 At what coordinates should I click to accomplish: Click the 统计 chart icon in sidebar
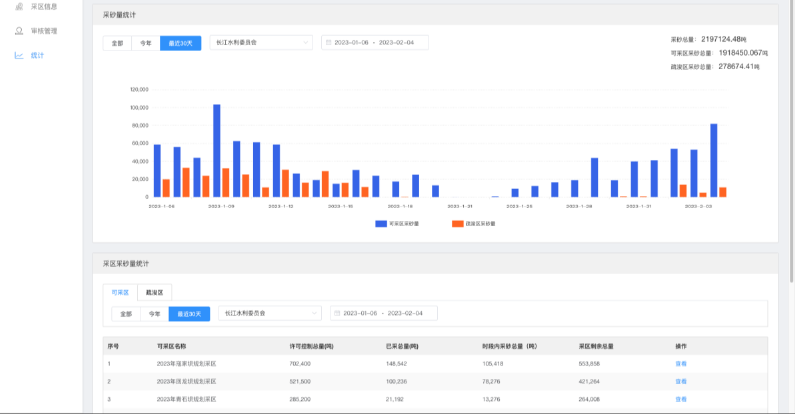[x=19, y=55]
